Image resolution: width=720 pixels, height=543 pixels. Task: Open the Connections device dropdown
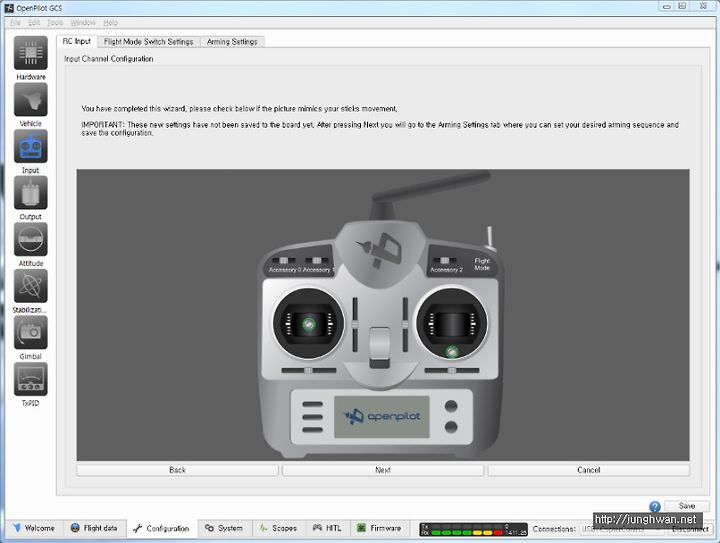[x=620, y=529]
